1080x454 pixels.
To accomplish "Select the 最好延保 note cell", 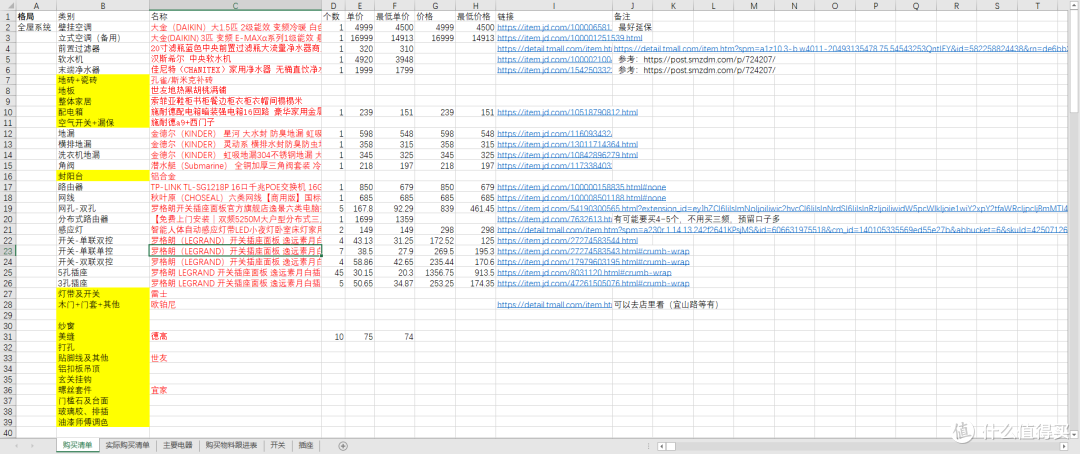I will 632,27.
